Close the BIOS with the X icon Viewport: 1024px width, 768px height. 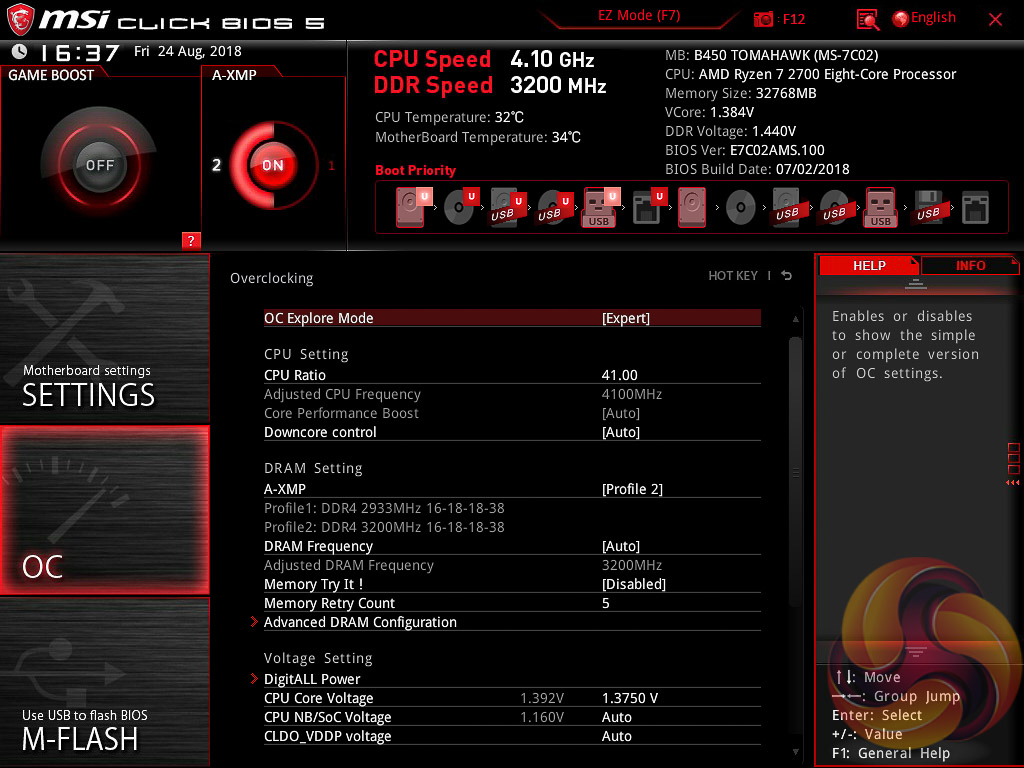pos(995,20)
